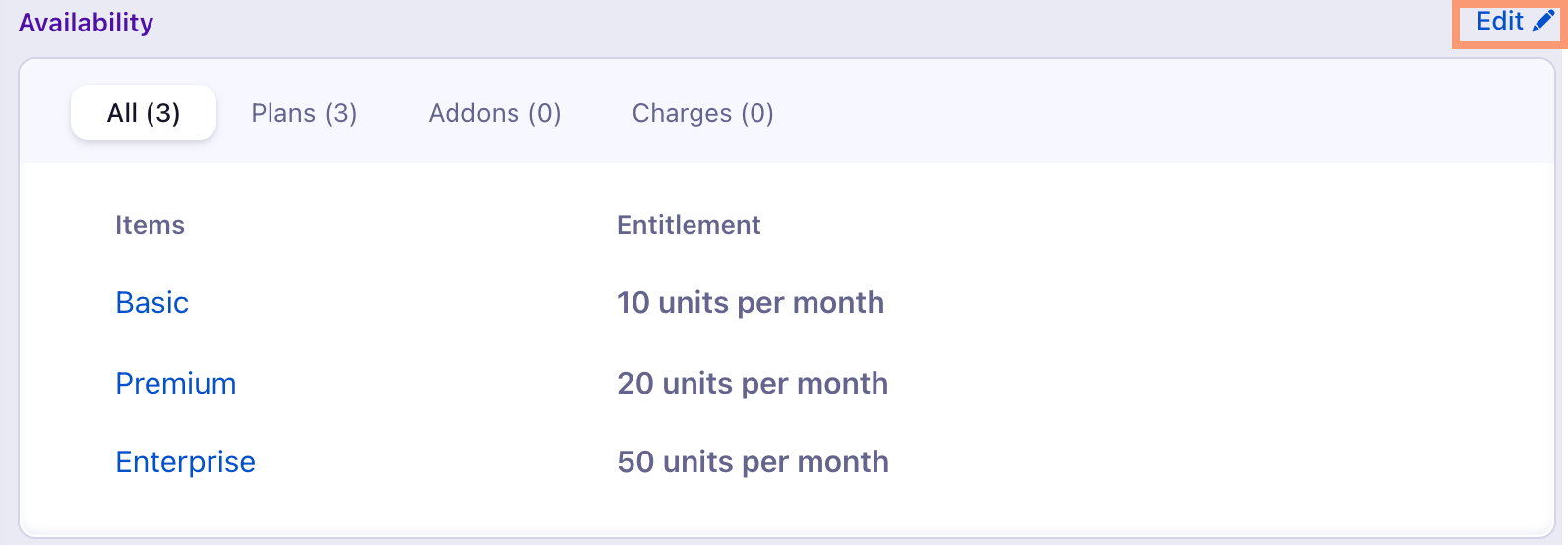Show the Charges (0) tab

[702, 113]
